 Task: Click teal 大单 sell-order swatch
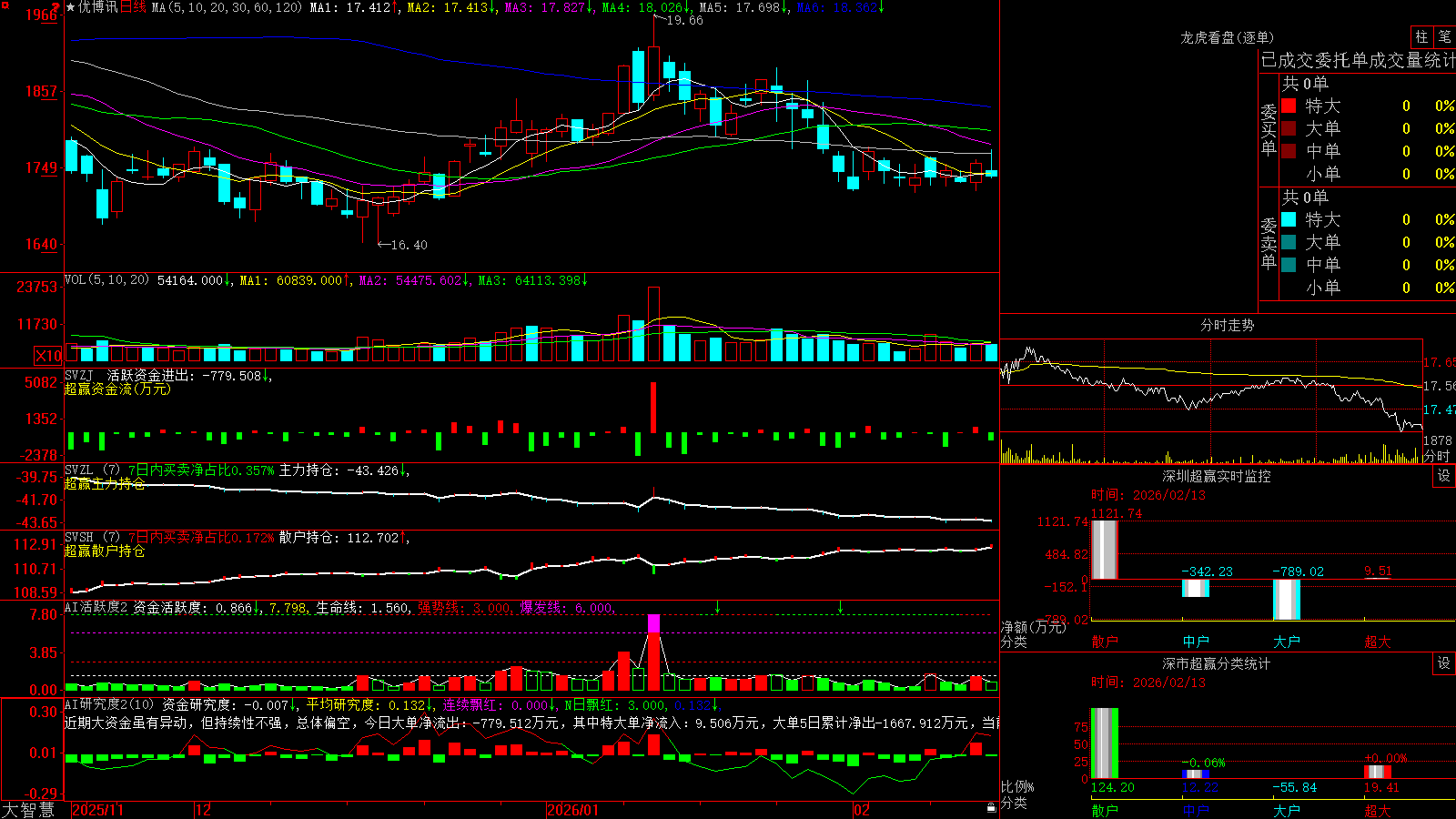coord(1289,242)
